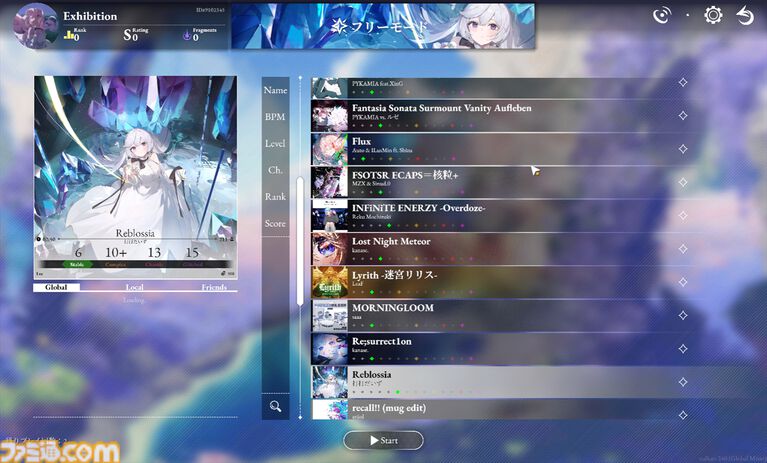
Task: Click the Exhibition player avatar
Action: [35, 26]
